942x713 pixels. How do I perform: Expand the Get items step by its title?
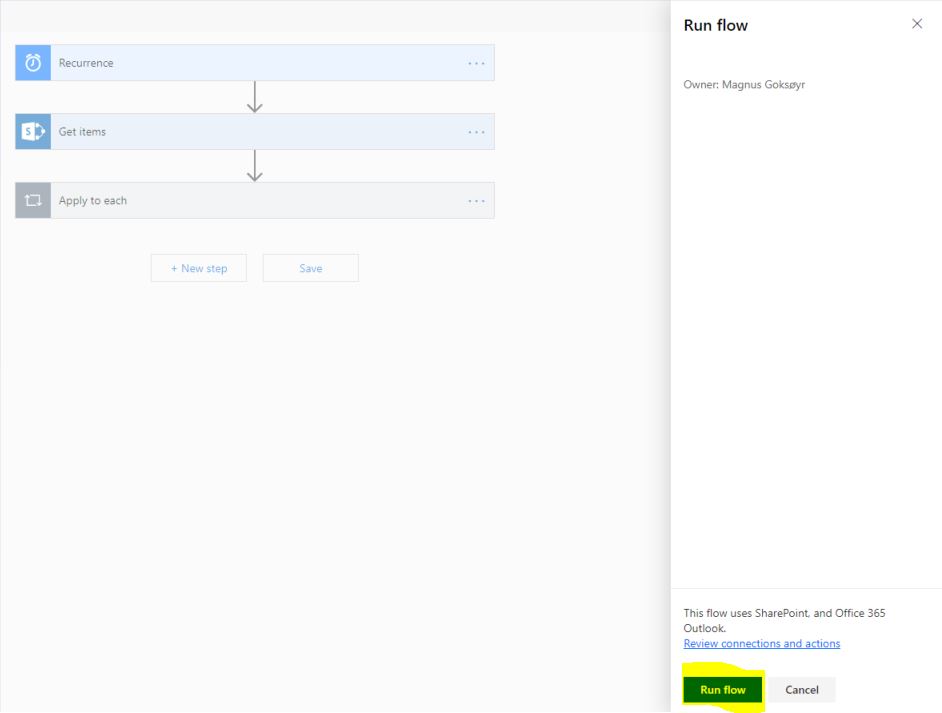click(x=82, y=132)
